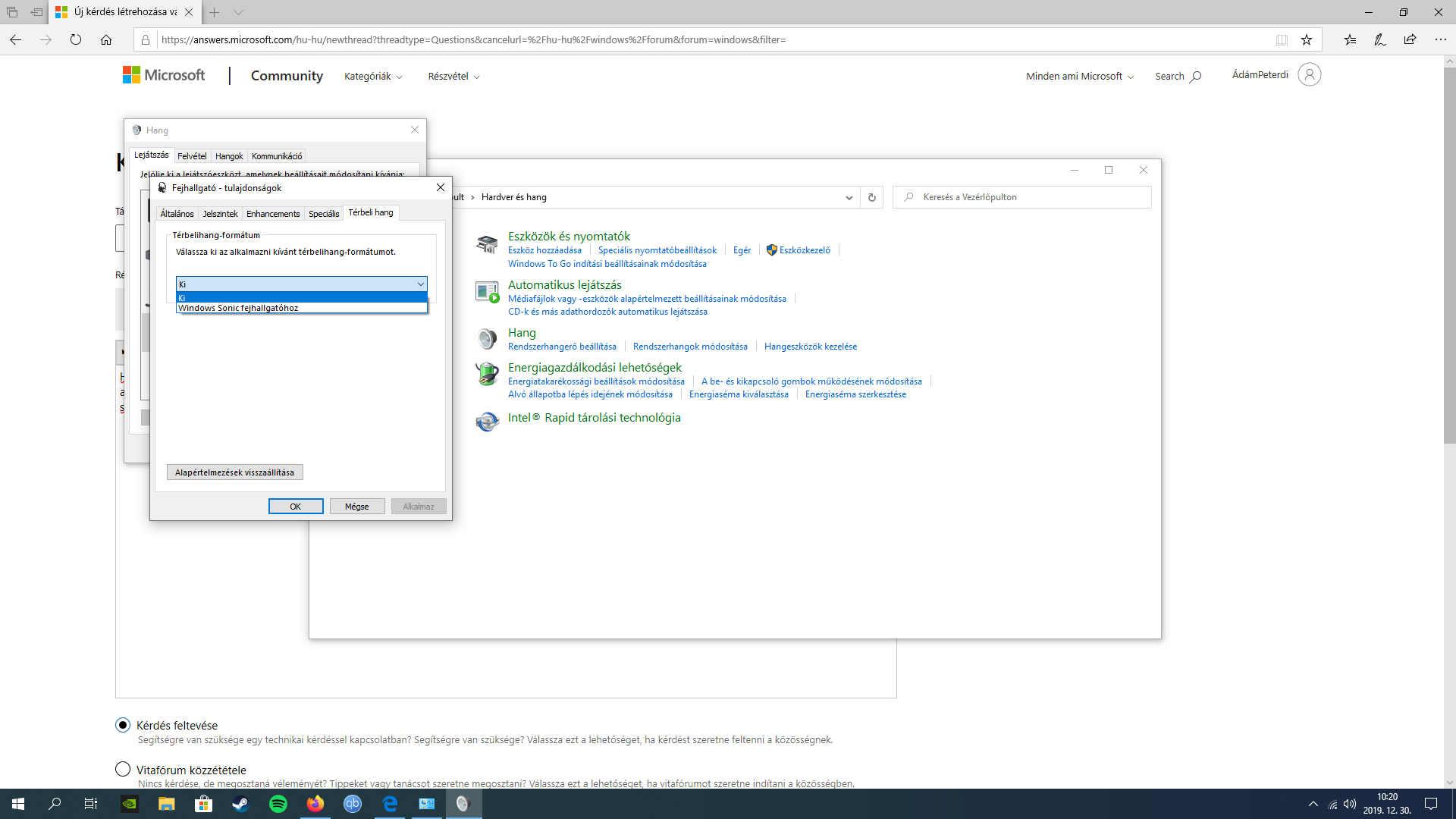Switch to Hangok tab in Hang window
The width and height of the screenshot is (1456, 819).
[229, 156]
